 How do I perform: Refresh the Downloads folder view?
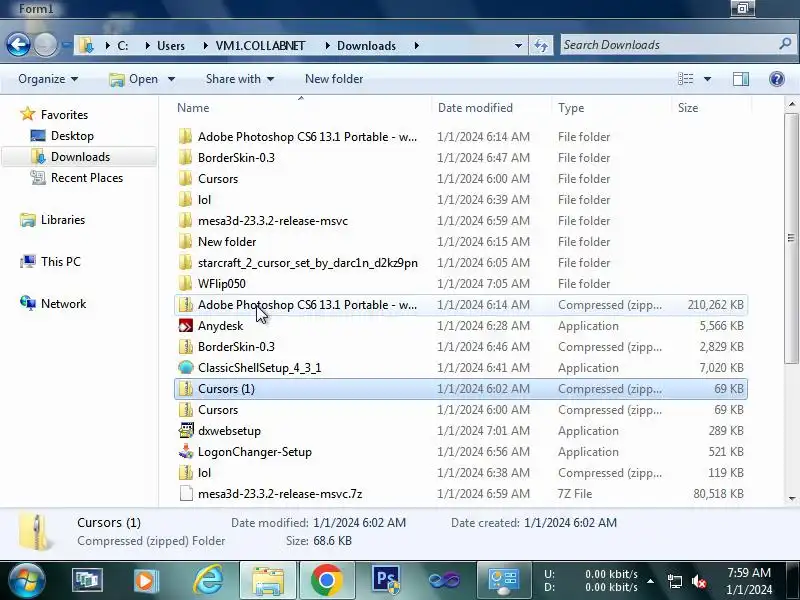541,45
